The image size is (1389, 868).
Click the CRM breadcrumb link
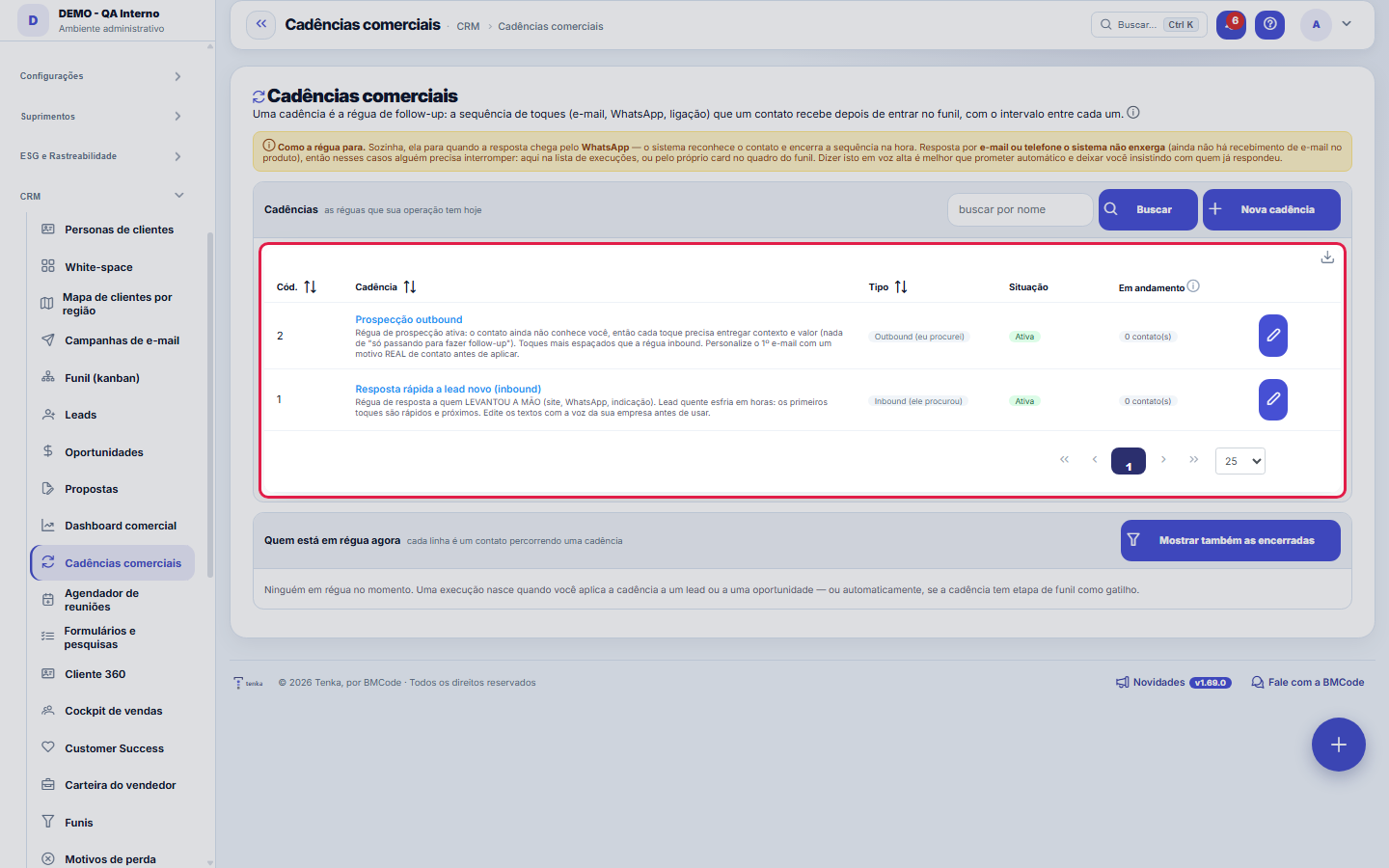tap(468, 26)
